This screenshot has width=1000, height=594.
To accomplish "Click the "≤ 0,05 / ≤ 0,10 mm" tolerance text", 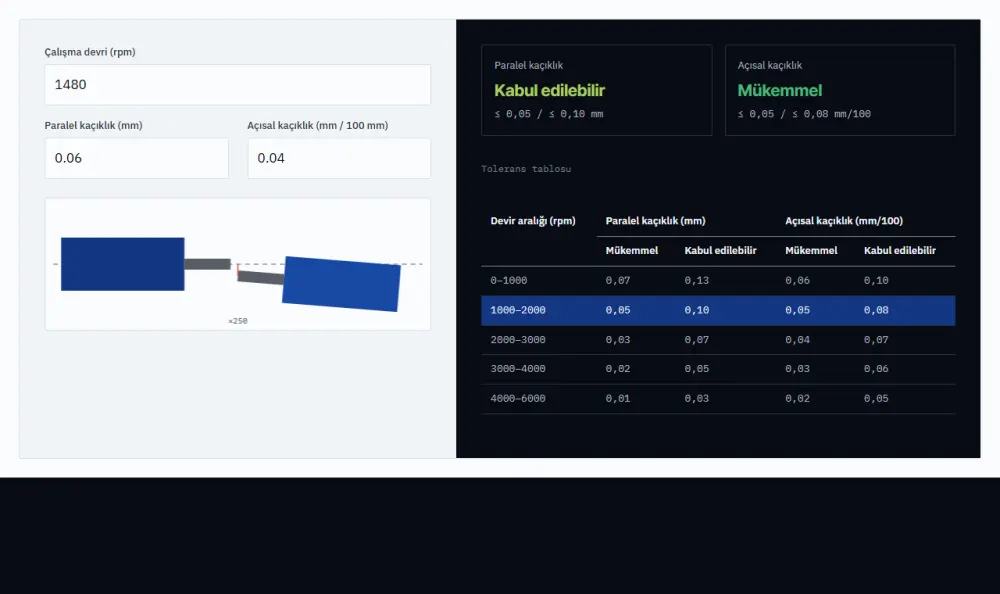I will click(548, 114).
